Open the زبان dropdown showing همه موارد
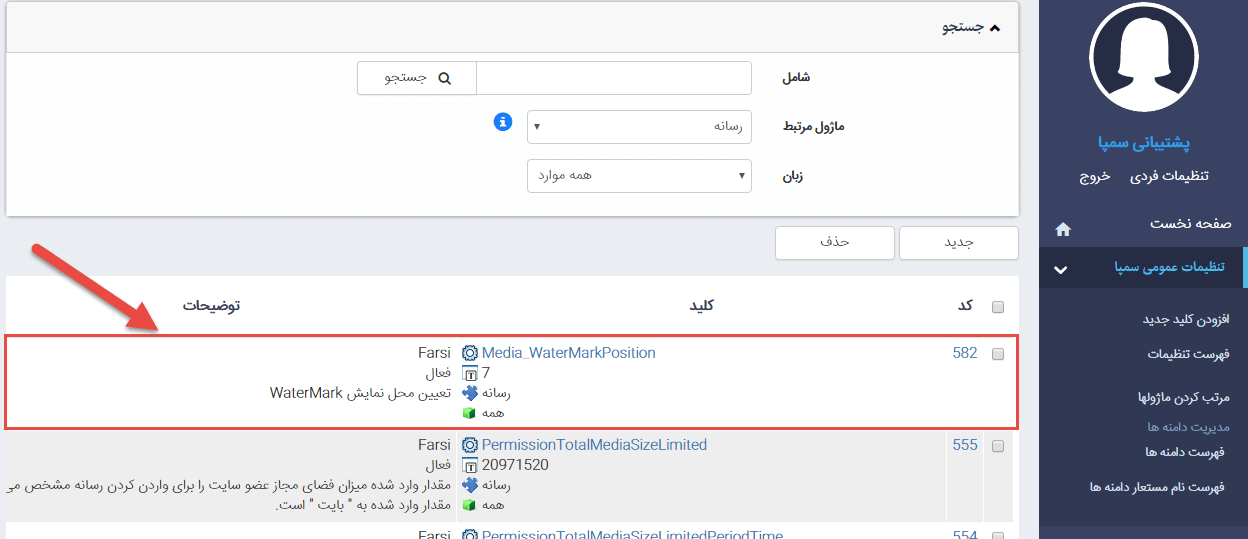 pos(639,176)
